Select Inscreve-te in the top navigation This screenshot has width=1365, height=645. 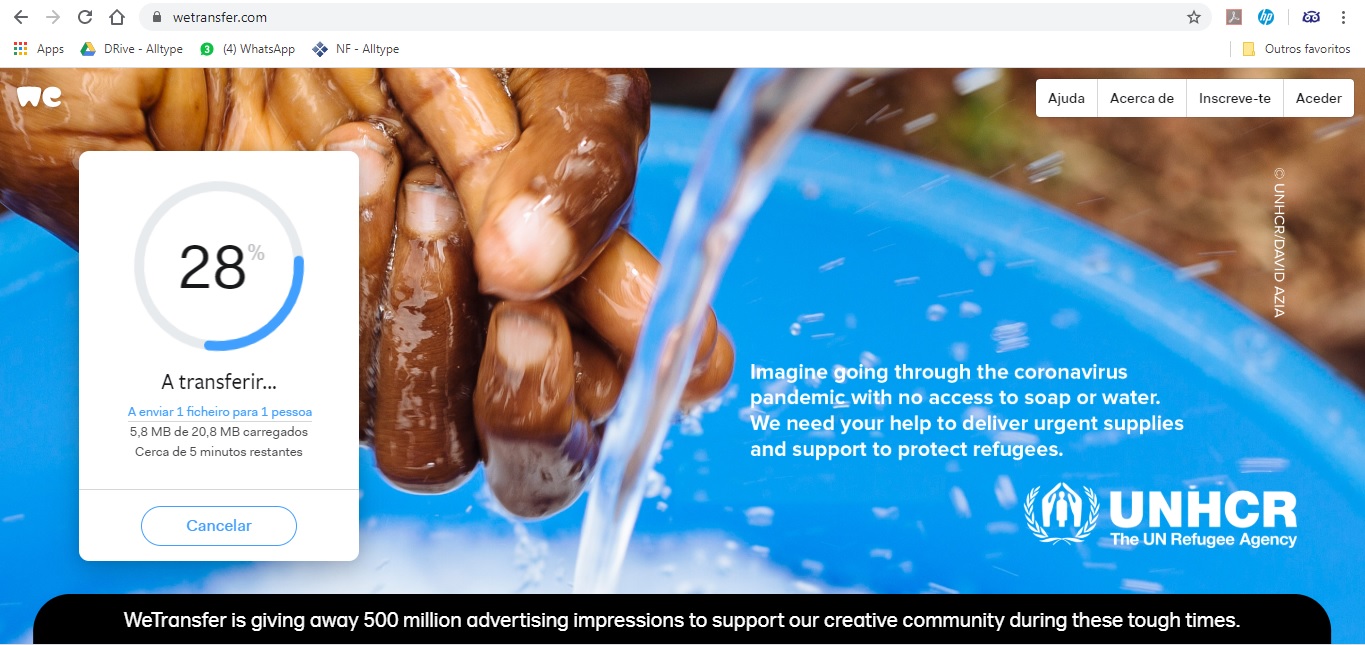click(x=1234, y=98)
